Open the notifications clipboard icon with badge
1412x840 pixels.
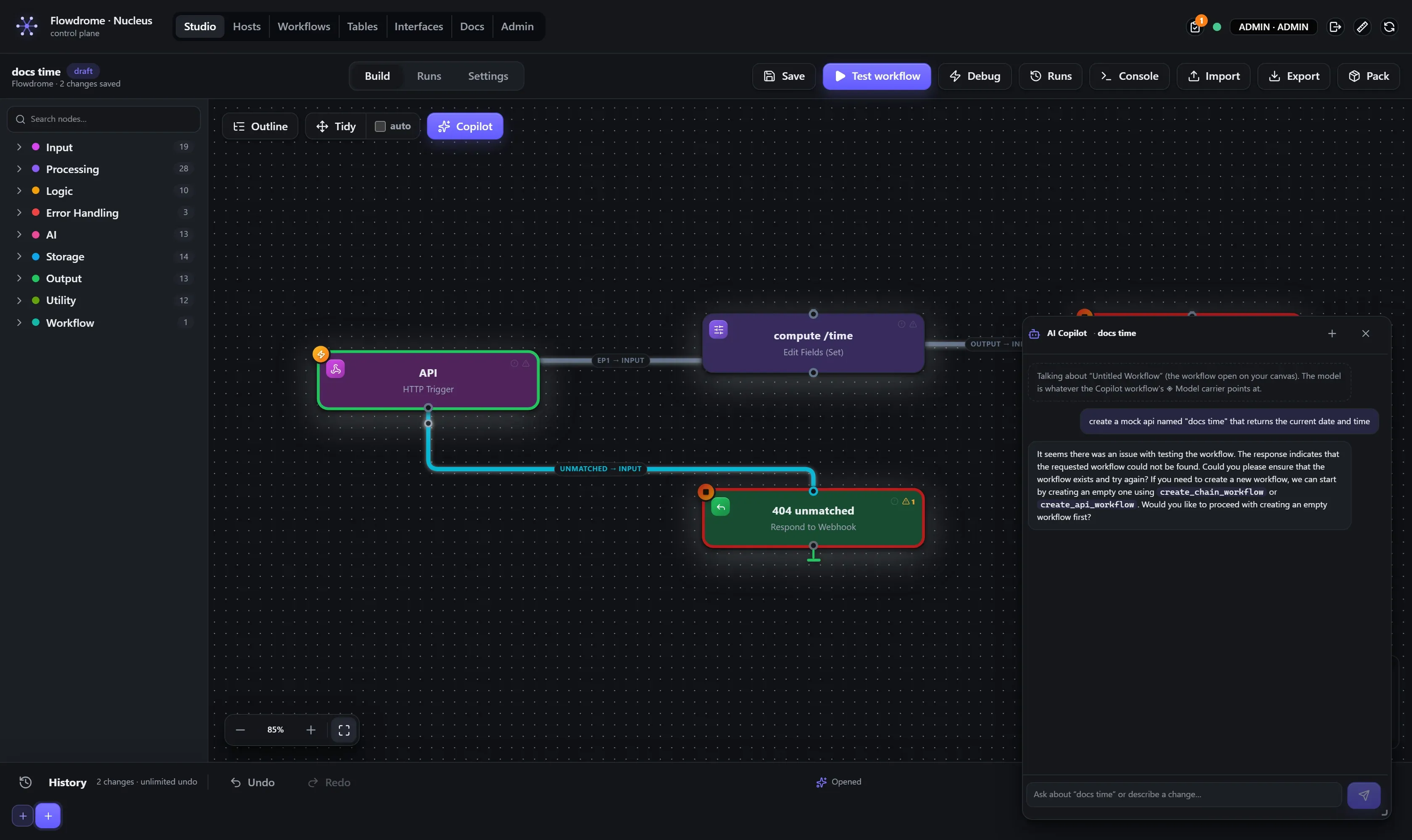point(1195,26)
